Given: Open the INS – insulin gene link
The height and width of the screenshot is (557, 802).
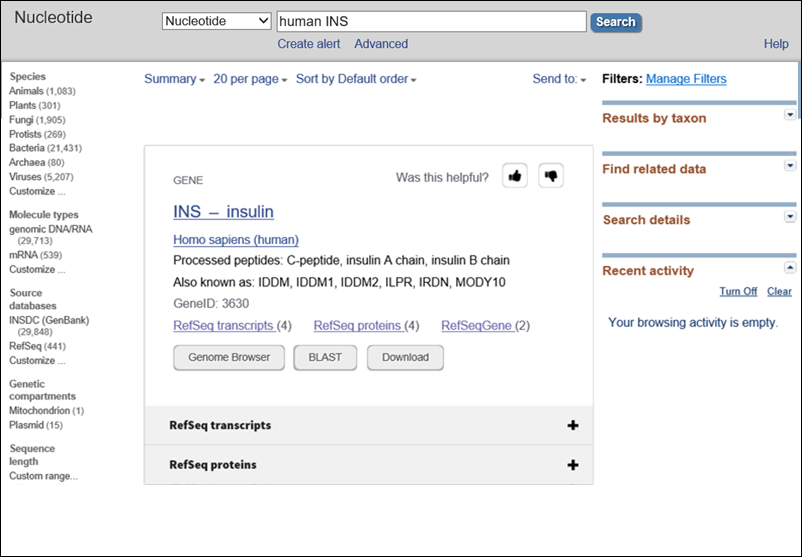Looking at the screenshot, I should coord(224,211).
